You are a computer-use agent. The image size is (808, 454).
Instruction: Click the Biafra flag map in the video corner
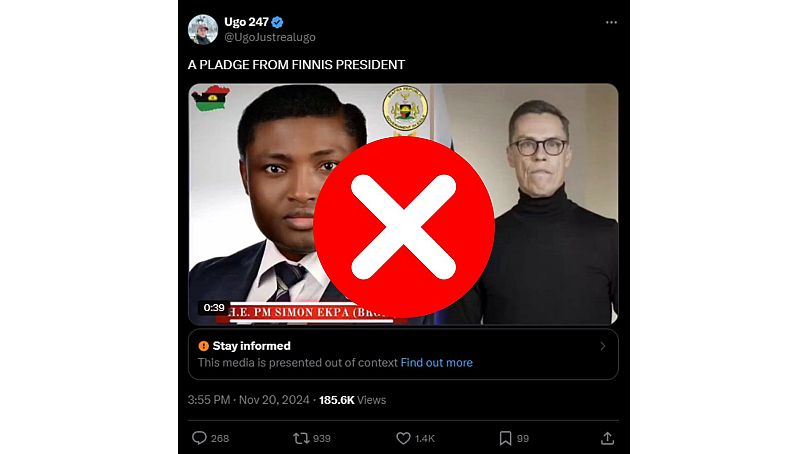tap(211, 101)
